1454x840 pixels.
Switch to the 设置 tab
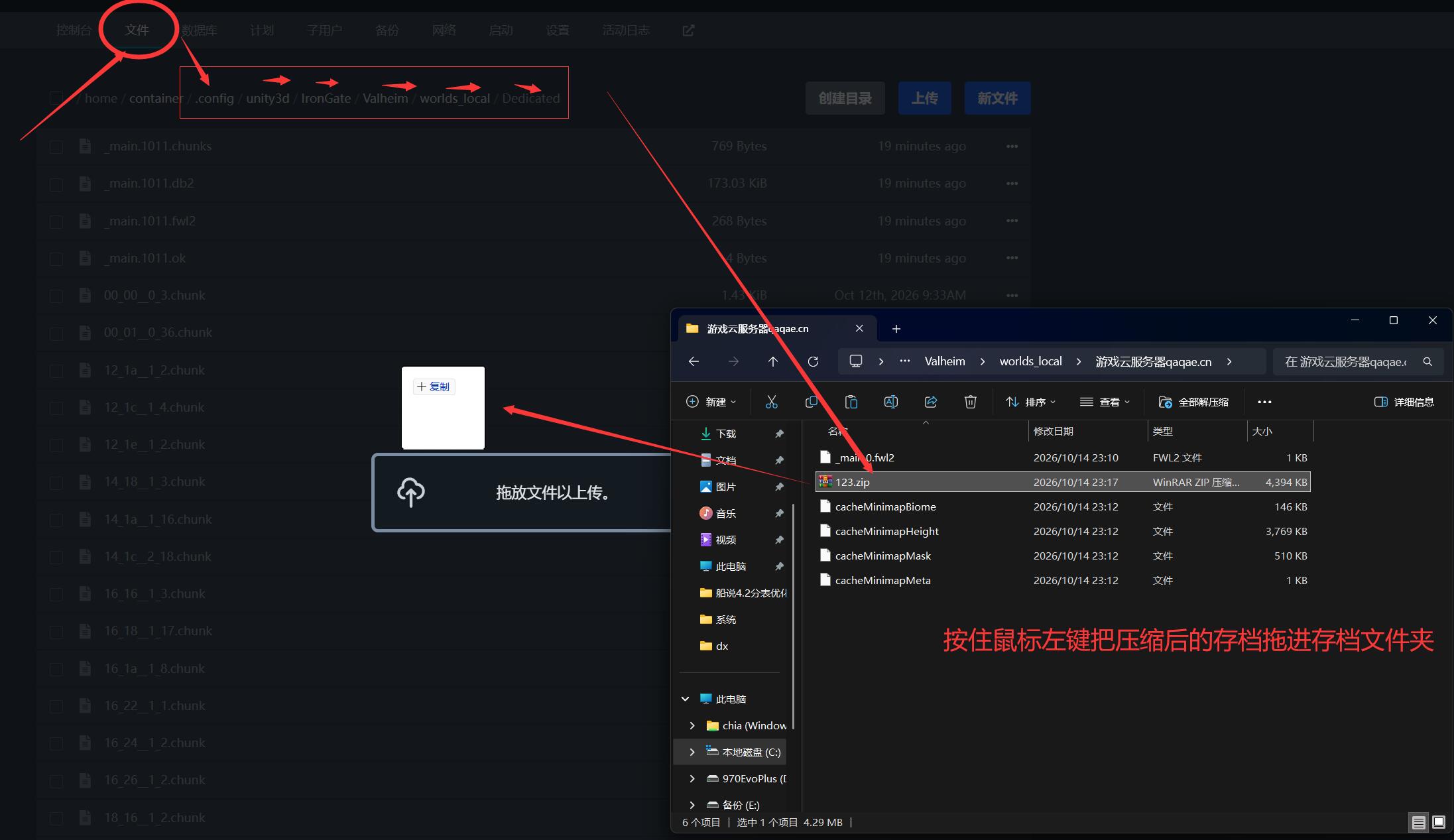pos(558,30)
